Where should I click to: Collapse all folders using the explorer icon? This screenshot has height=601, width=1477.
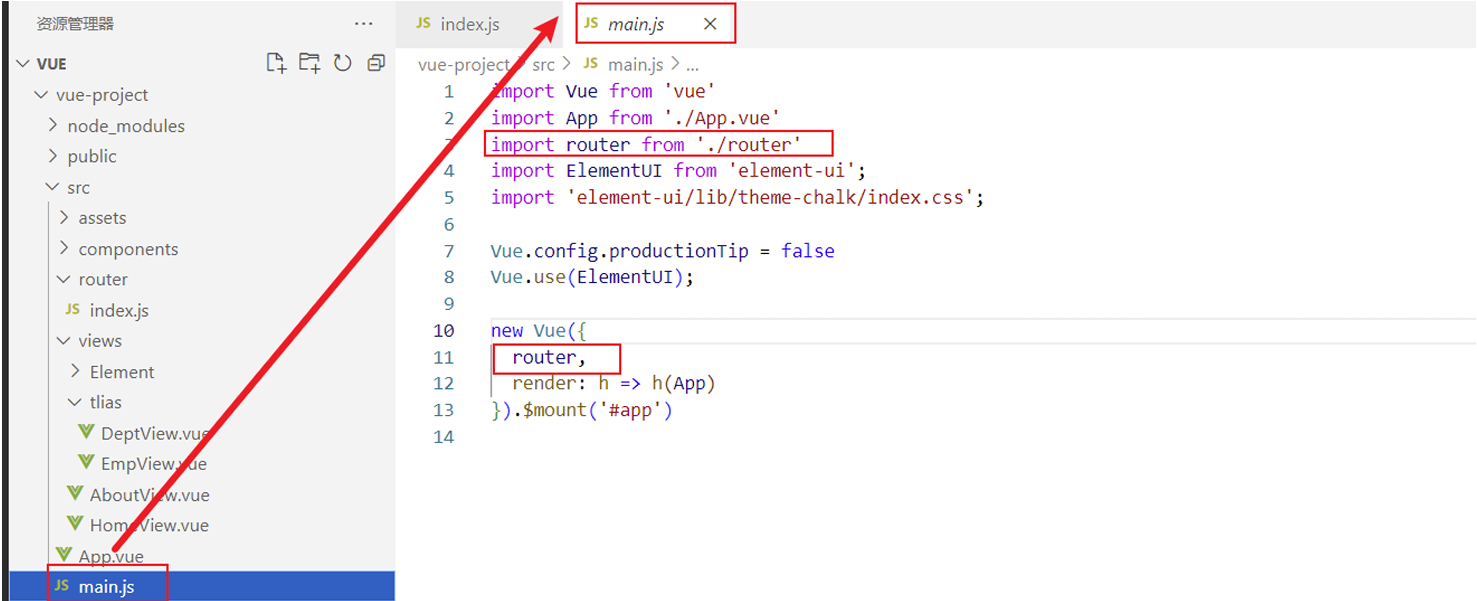point(376,63)
